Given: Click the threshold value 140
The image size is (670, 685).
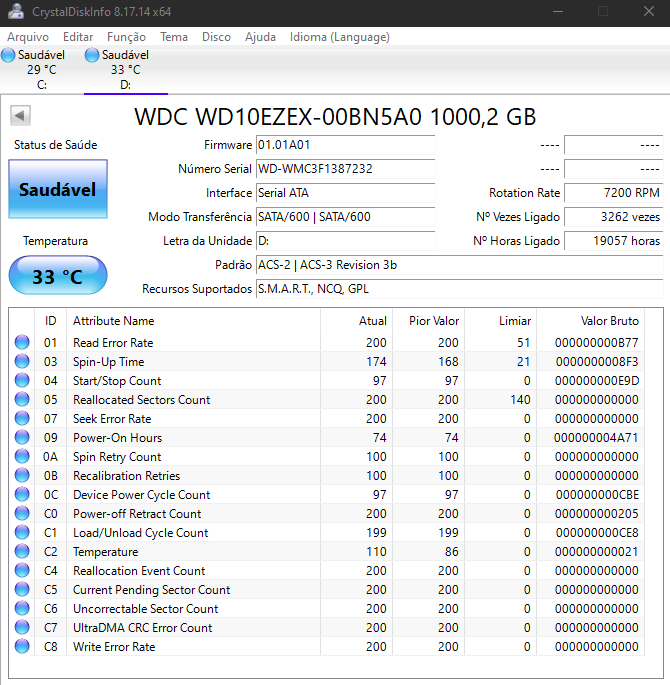Looking at the screenshot, I should click(x=520, y=399).
